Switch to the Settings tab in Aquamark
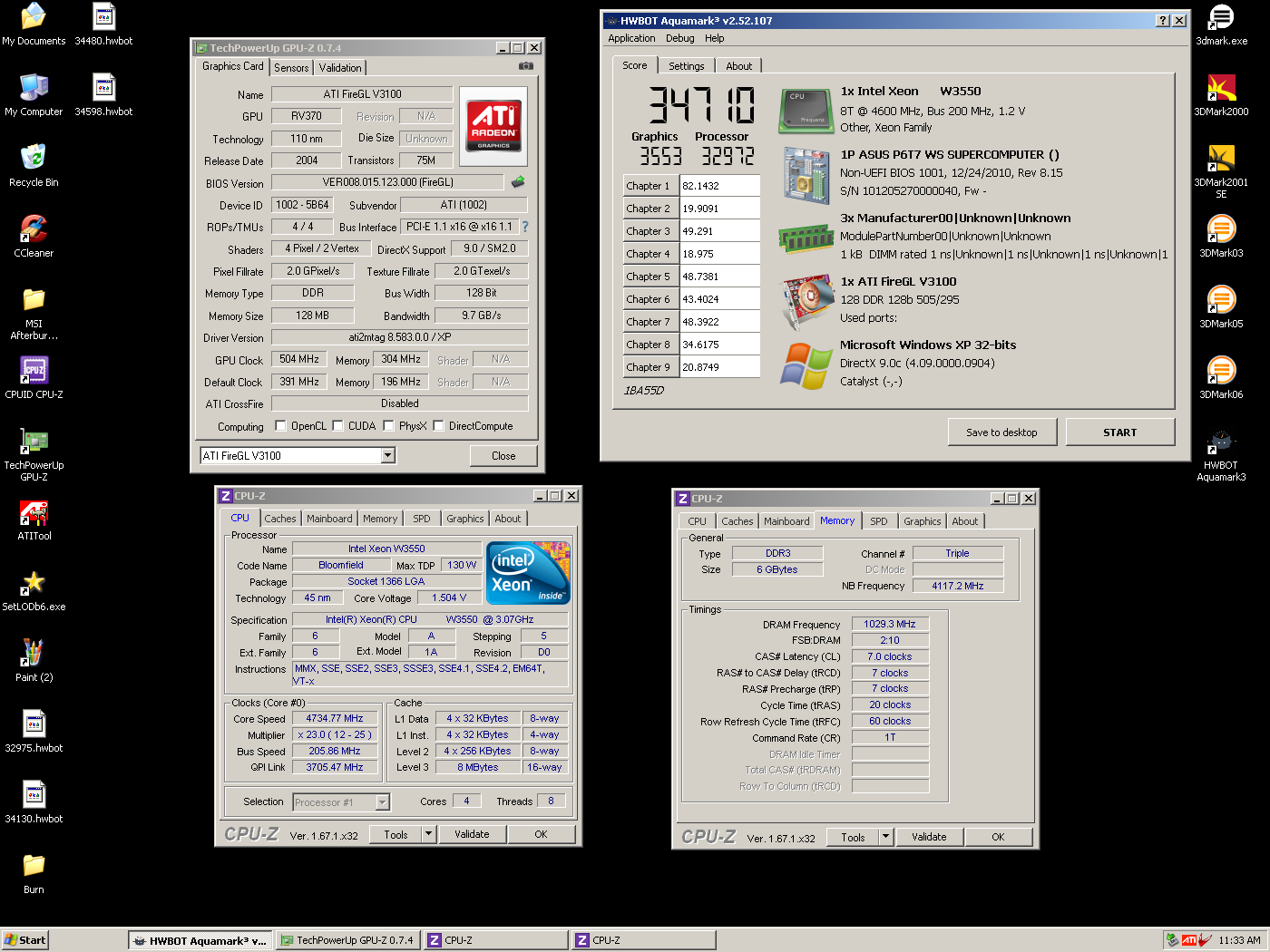The width and height of the screenshot is (1270, 952). (x=686, y=66)
